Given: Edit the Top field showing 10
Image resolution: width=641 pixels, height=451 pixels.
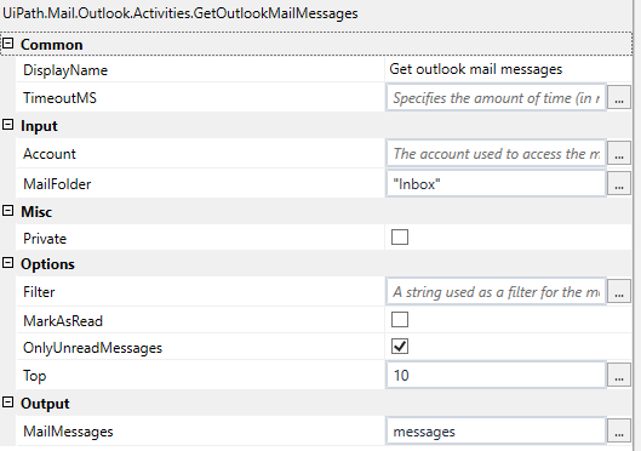Looking at the screenshot, I should pos(496,375).
